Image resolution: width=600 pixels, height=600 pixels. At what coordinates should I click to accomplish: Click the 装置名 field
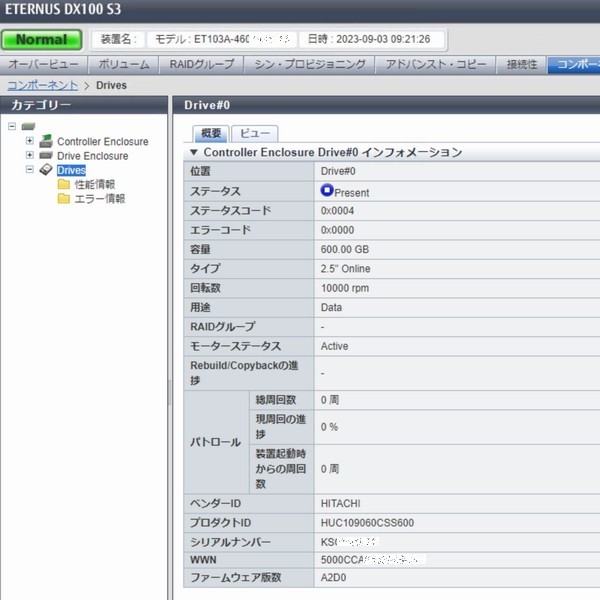click(x=118, y=39)
